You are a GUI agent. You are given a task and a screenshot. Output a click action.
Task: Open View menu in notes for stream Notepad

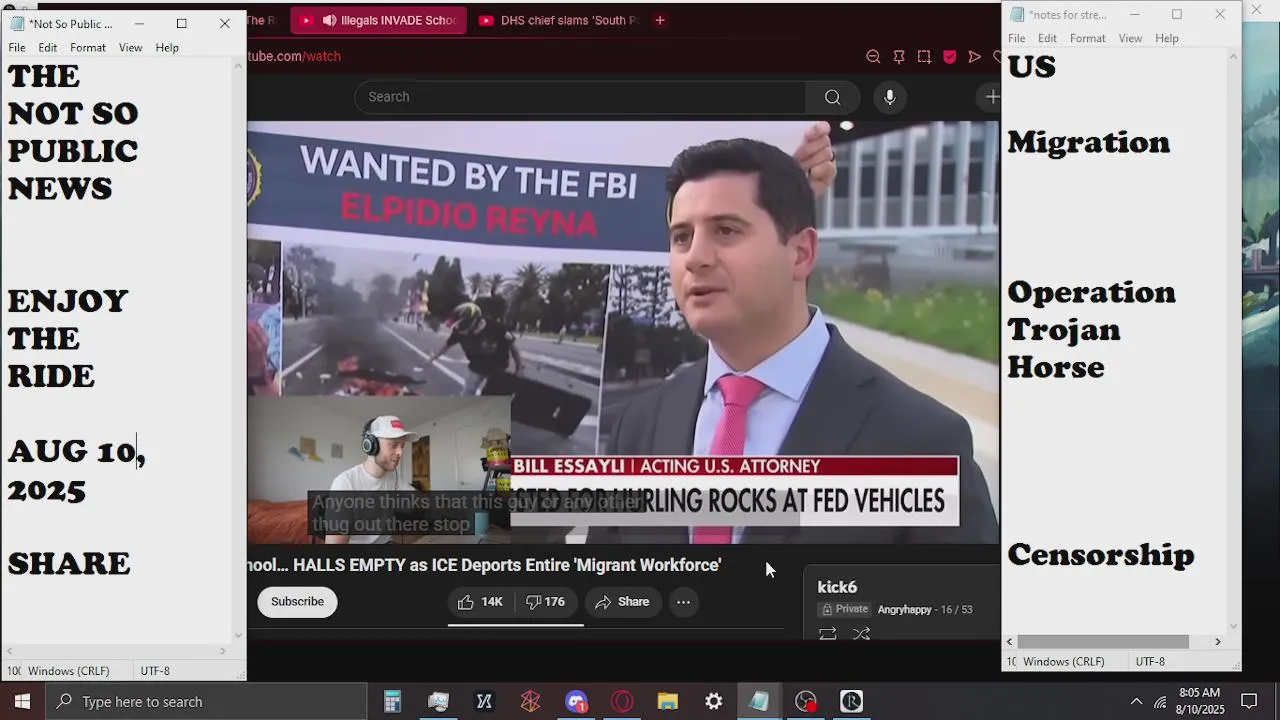[1131, 38]
